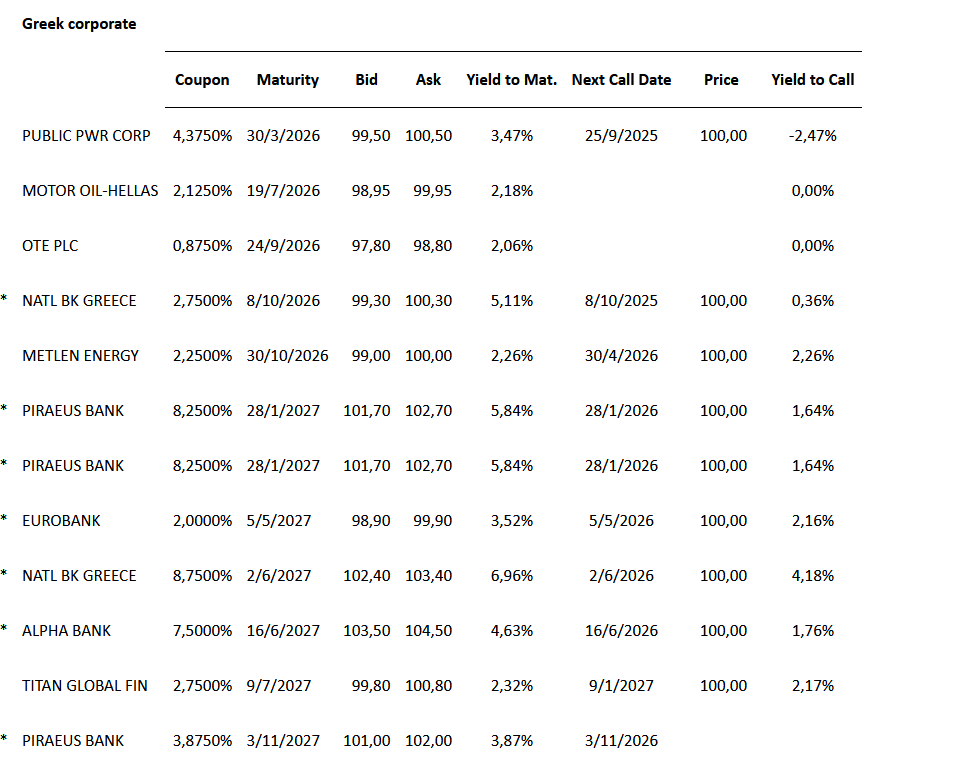Viewport: 970px width, 764px height.
Task: Click the Yield to Call header
Action: 812,80
